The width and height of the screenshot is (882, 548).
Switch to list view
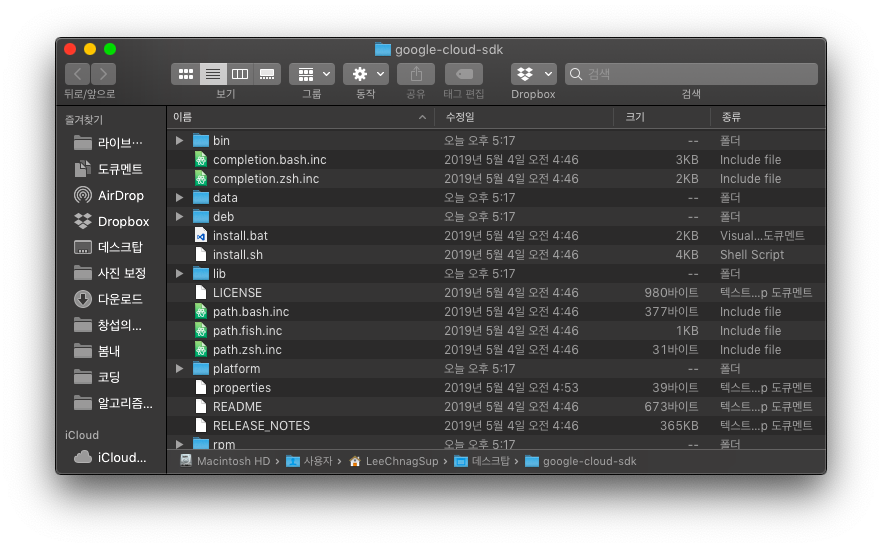pos(213,74)
